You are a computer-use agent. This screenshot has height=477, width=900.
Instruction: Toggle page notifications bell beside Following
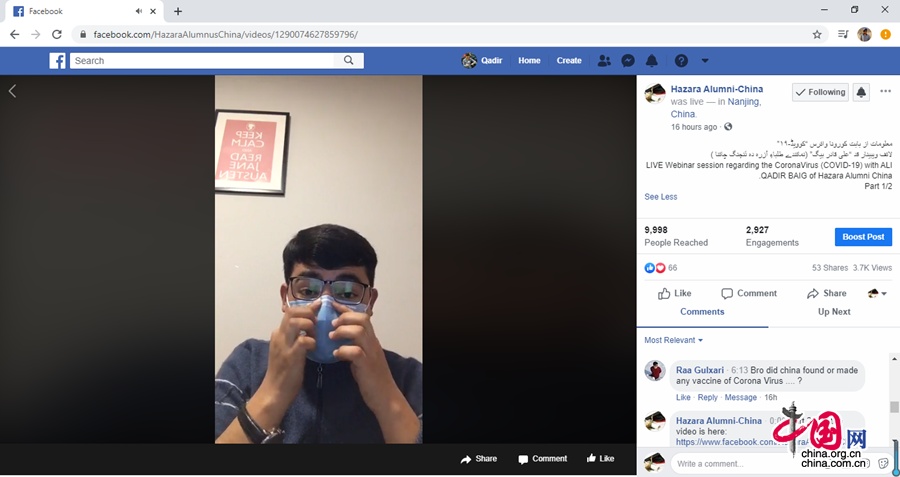861,92
